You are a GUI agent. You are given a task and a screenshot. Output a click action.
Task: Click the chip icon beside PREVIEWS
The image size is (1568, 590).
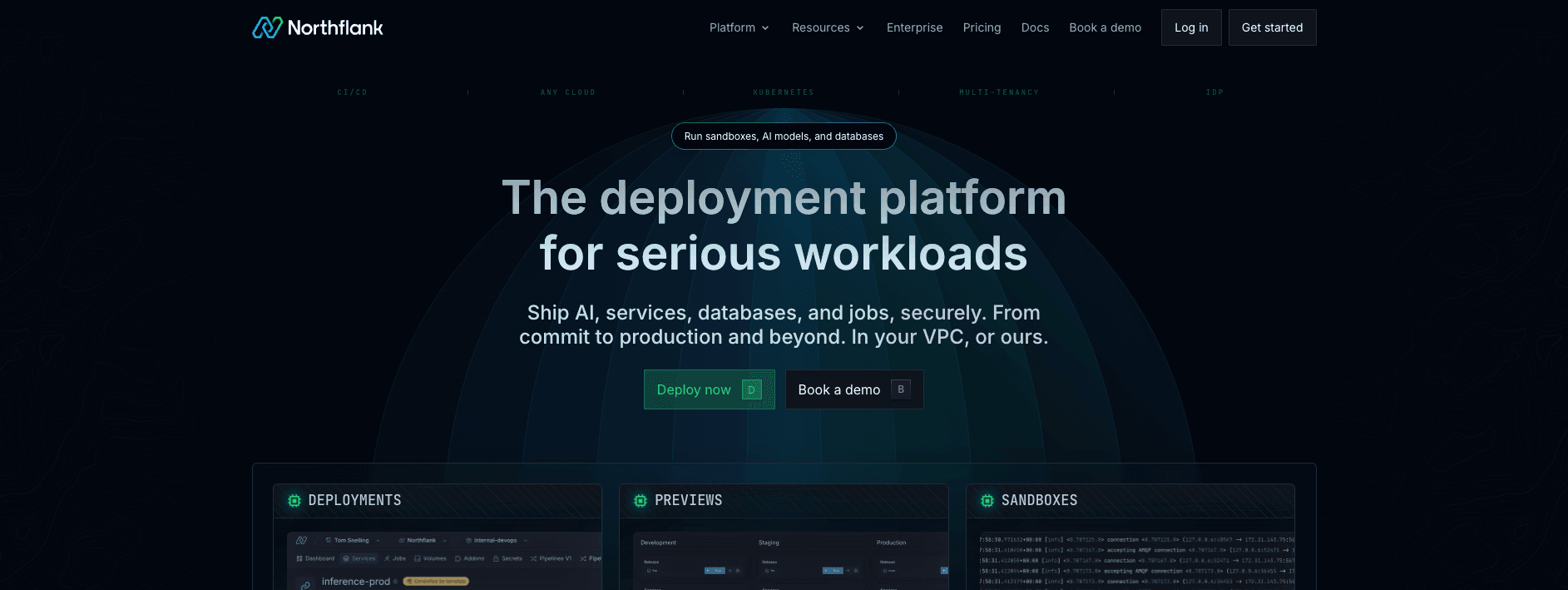641,500
